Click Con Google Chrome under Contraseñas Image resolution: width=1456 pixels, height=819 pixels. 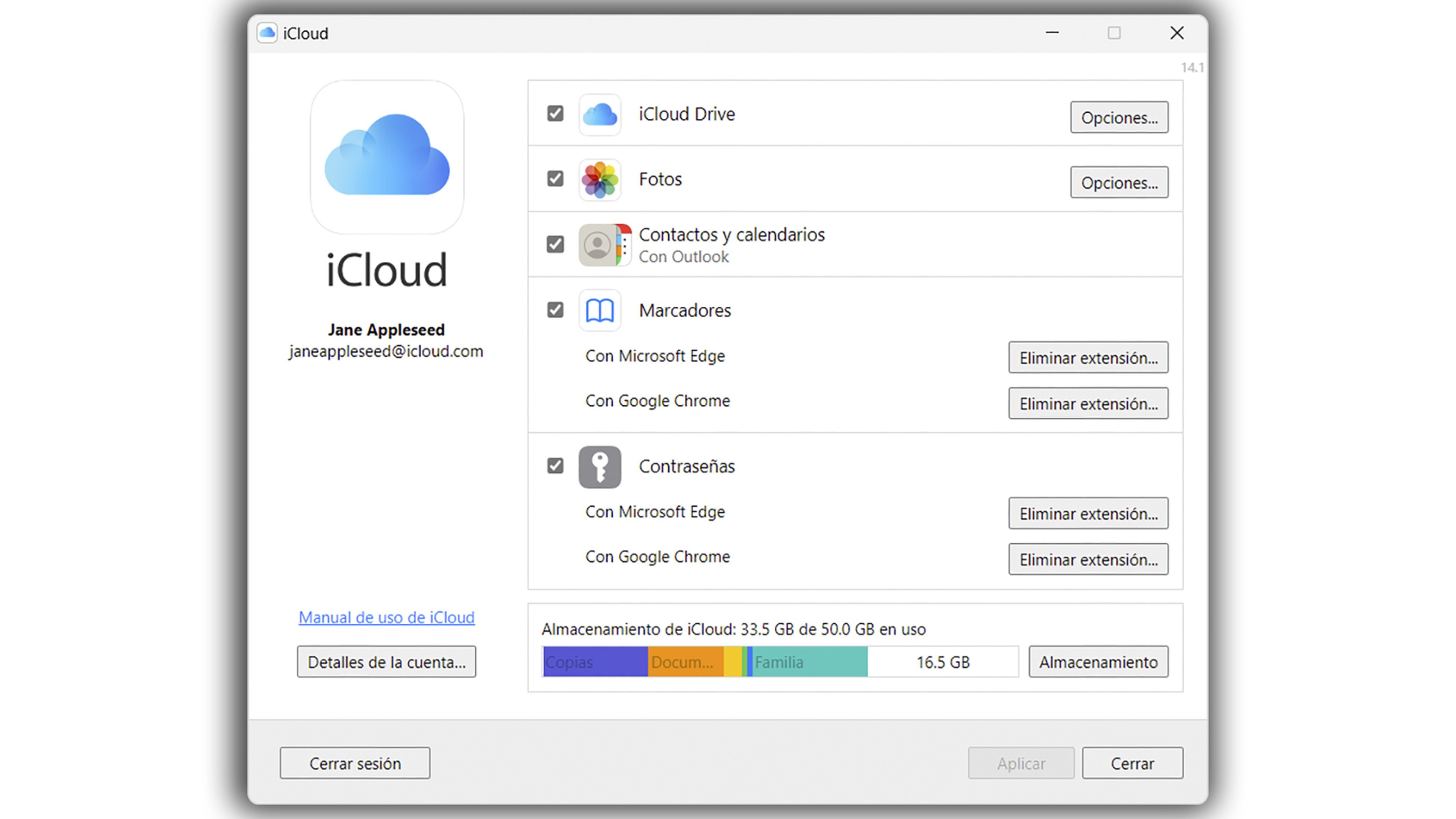[x=657, y=557]
